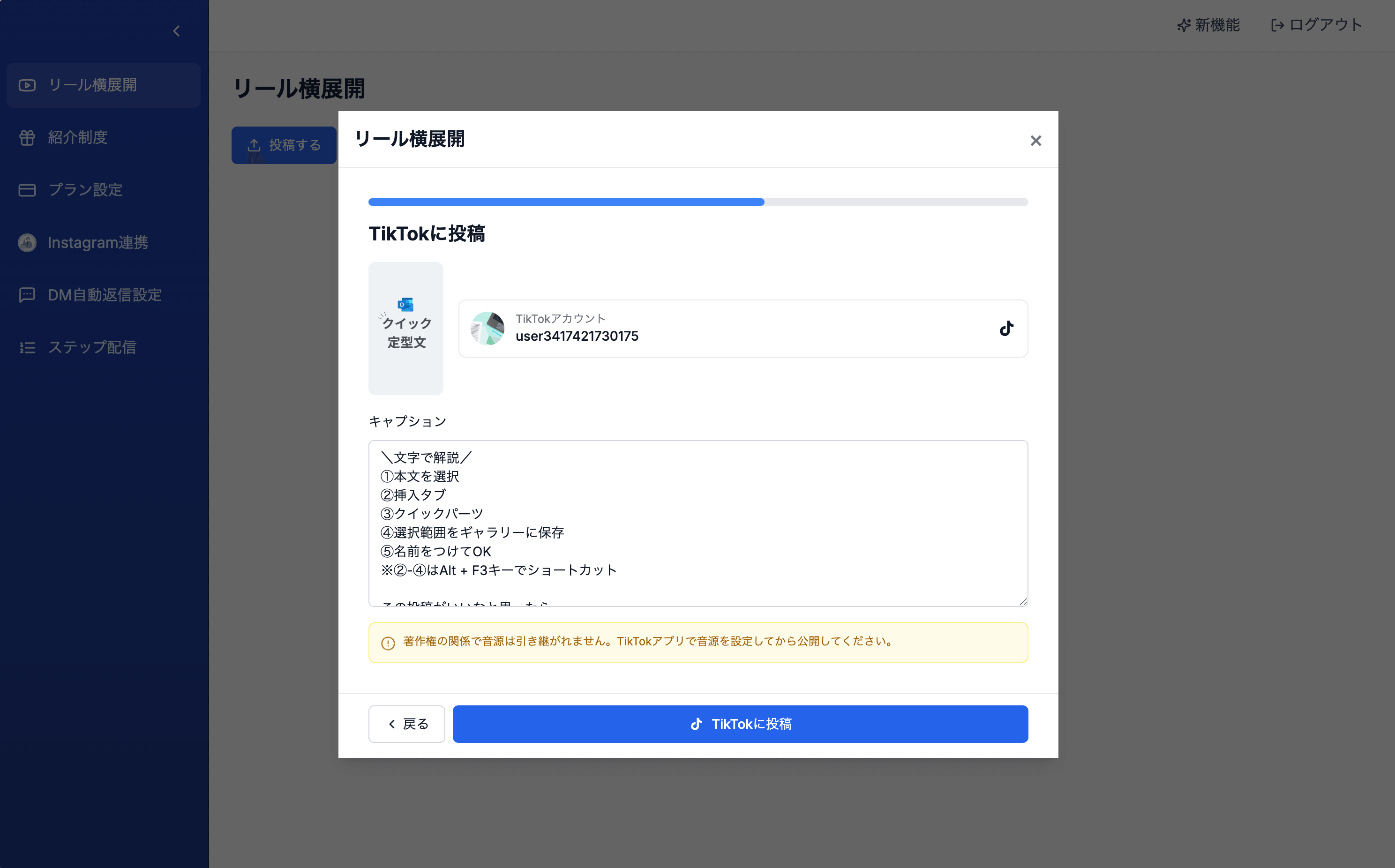Click the クイック定型文 video thumbnail
Image resolution: width=1395 pixels, height=868 pixels.
(406, 329)
